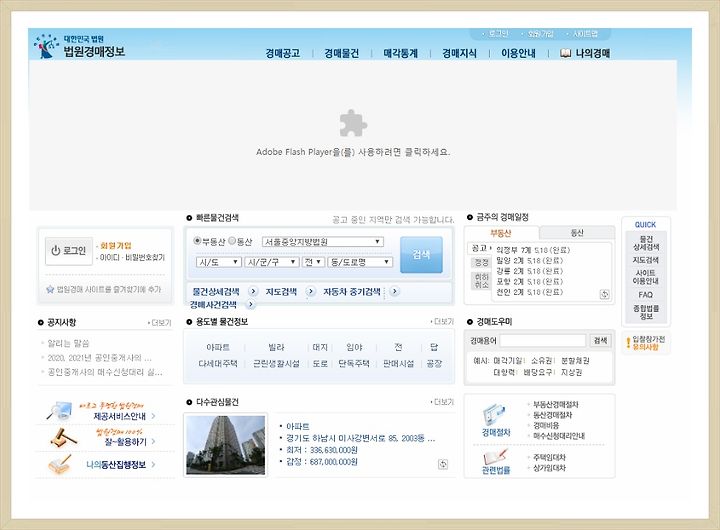
Task: Click the book icon beside 나의경매
Action: pos(566,53)
